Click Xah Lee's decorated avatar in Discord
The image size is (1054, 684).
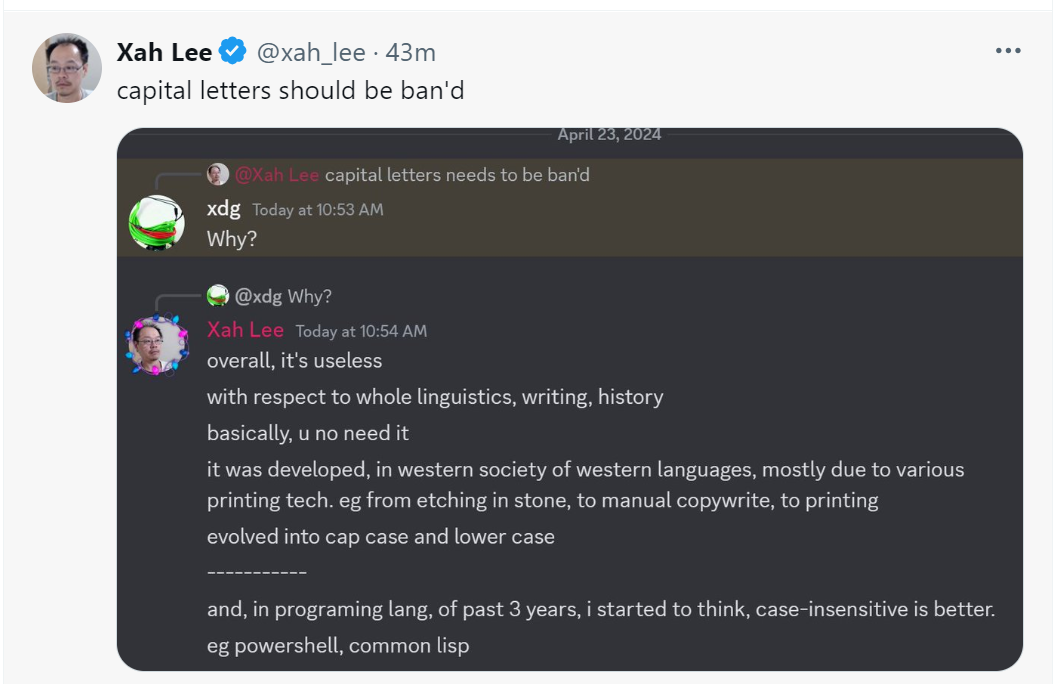[157, 344]
